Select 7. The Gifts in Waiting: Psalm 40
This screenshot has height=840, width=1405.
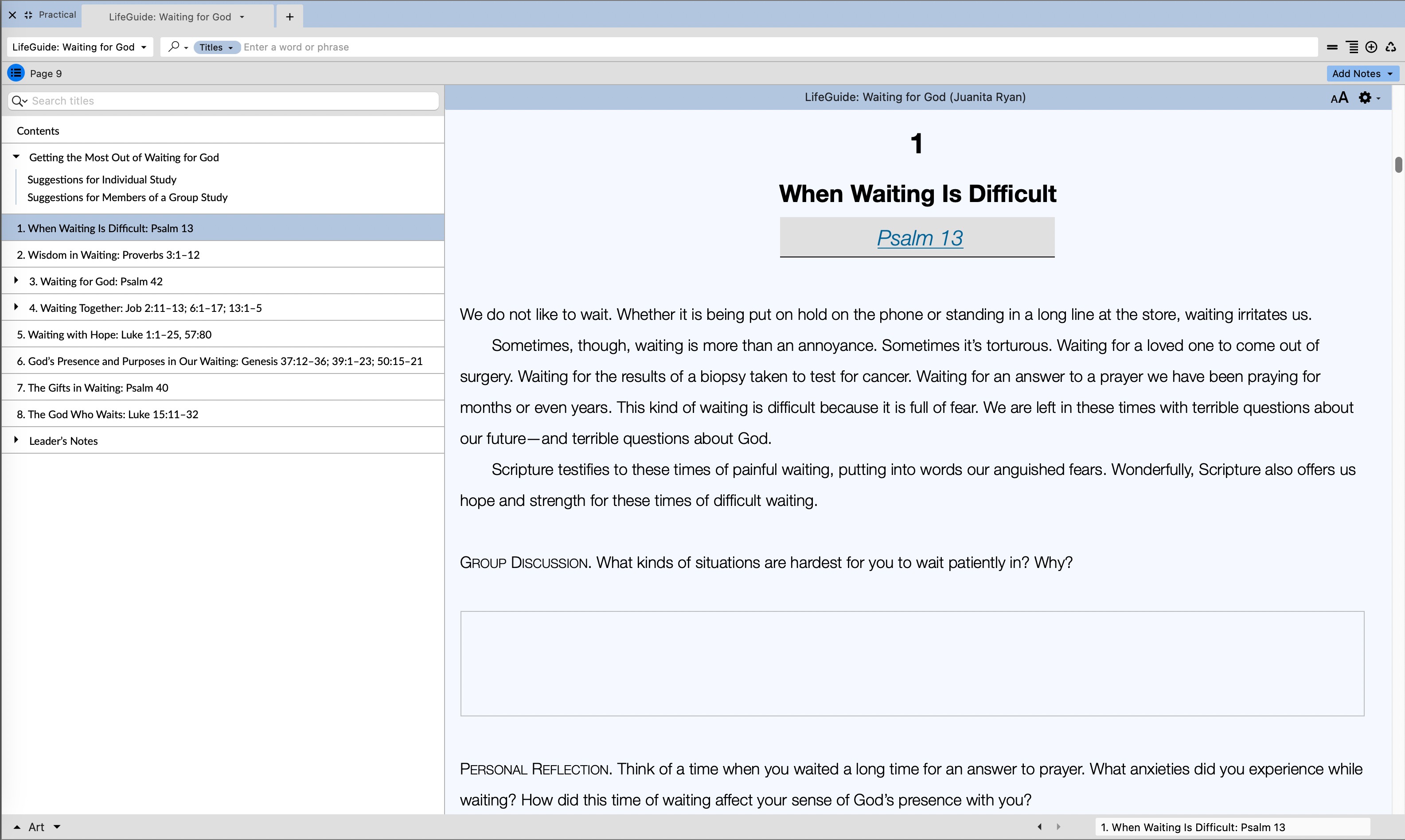tap(223, 387)
